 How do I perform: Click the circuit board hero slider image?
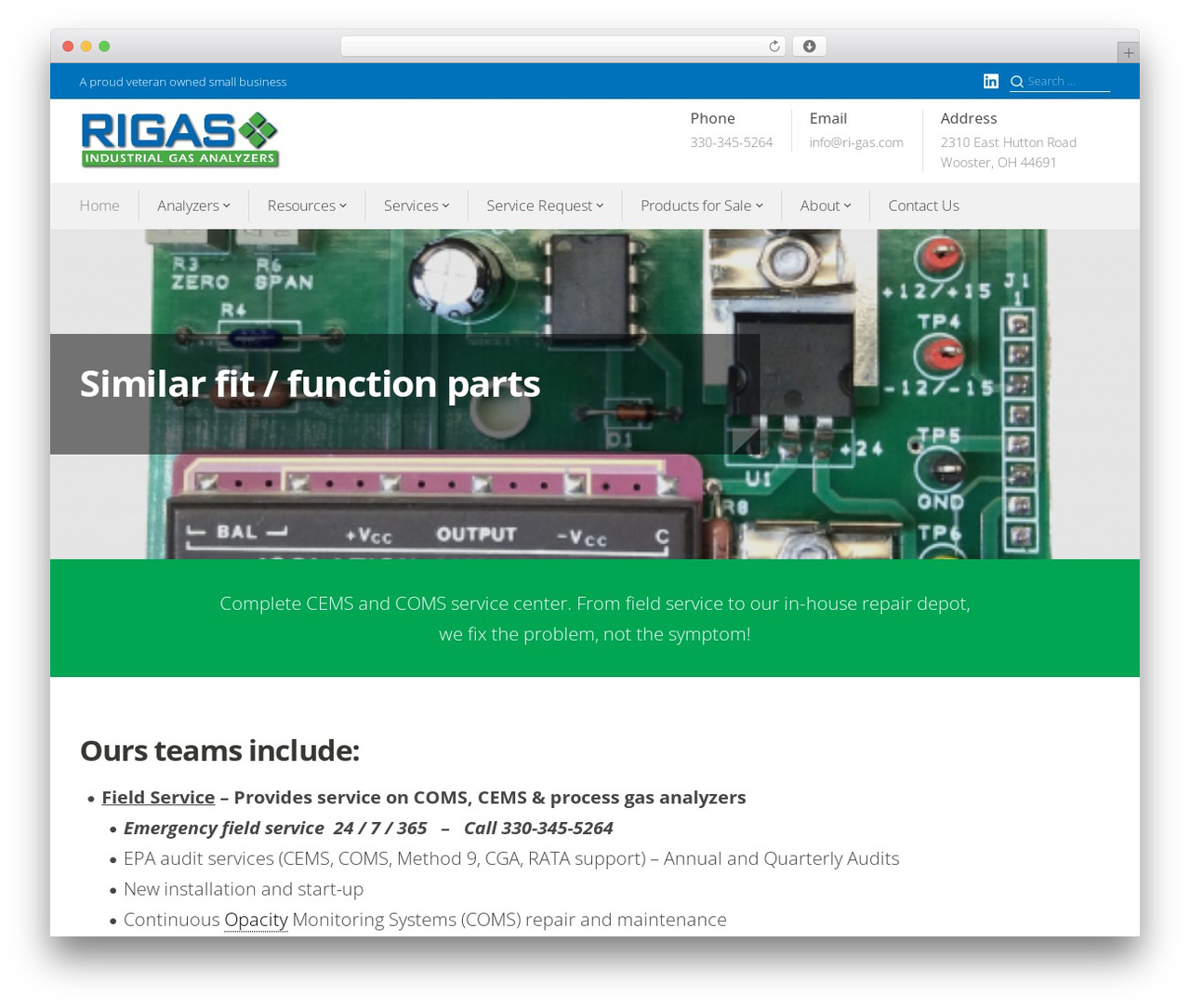[x=595, y=394]
